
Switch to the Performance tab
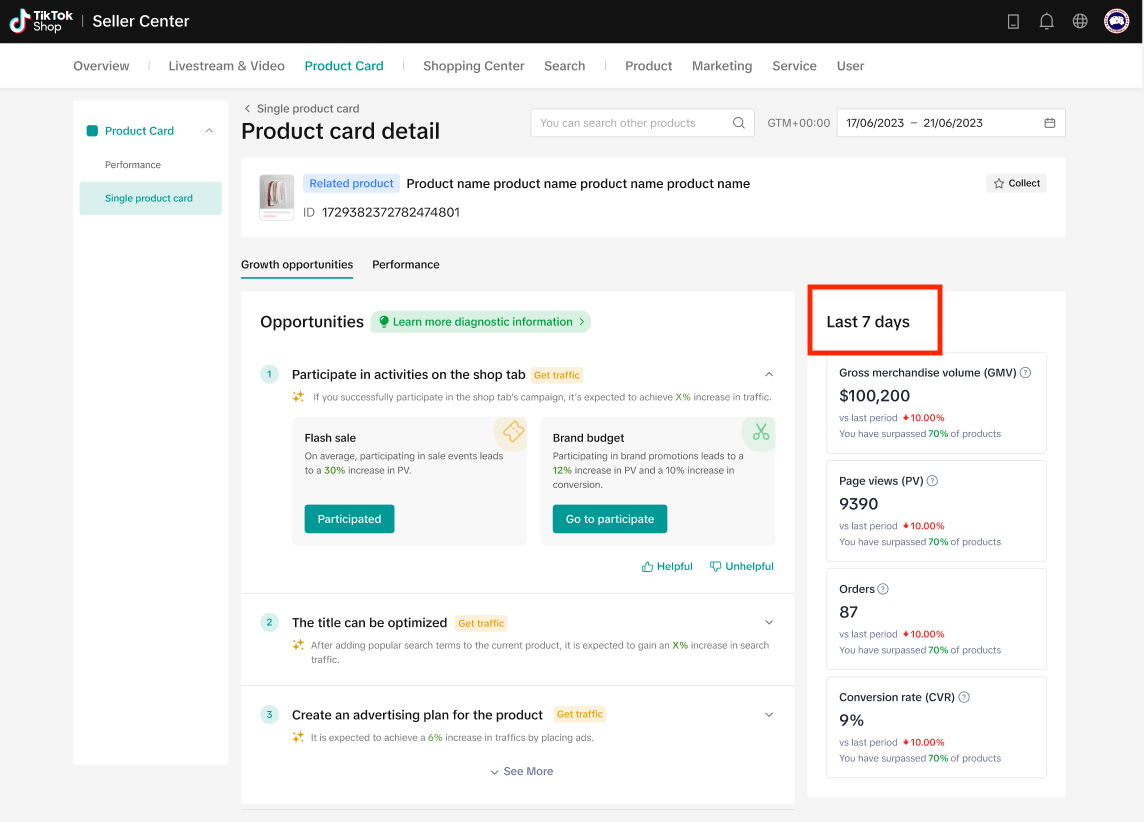pyautogui.click(x=405, y=265)
